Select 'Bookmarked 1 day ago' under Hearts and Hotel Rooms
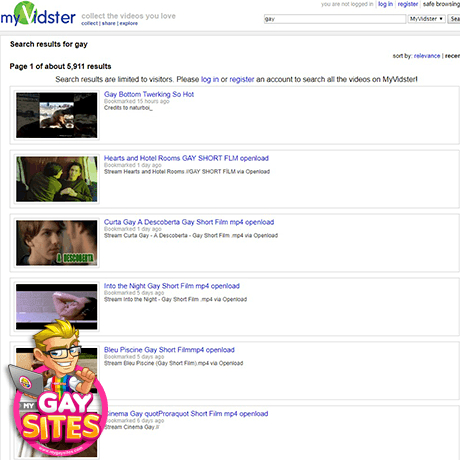 point(133,165)
